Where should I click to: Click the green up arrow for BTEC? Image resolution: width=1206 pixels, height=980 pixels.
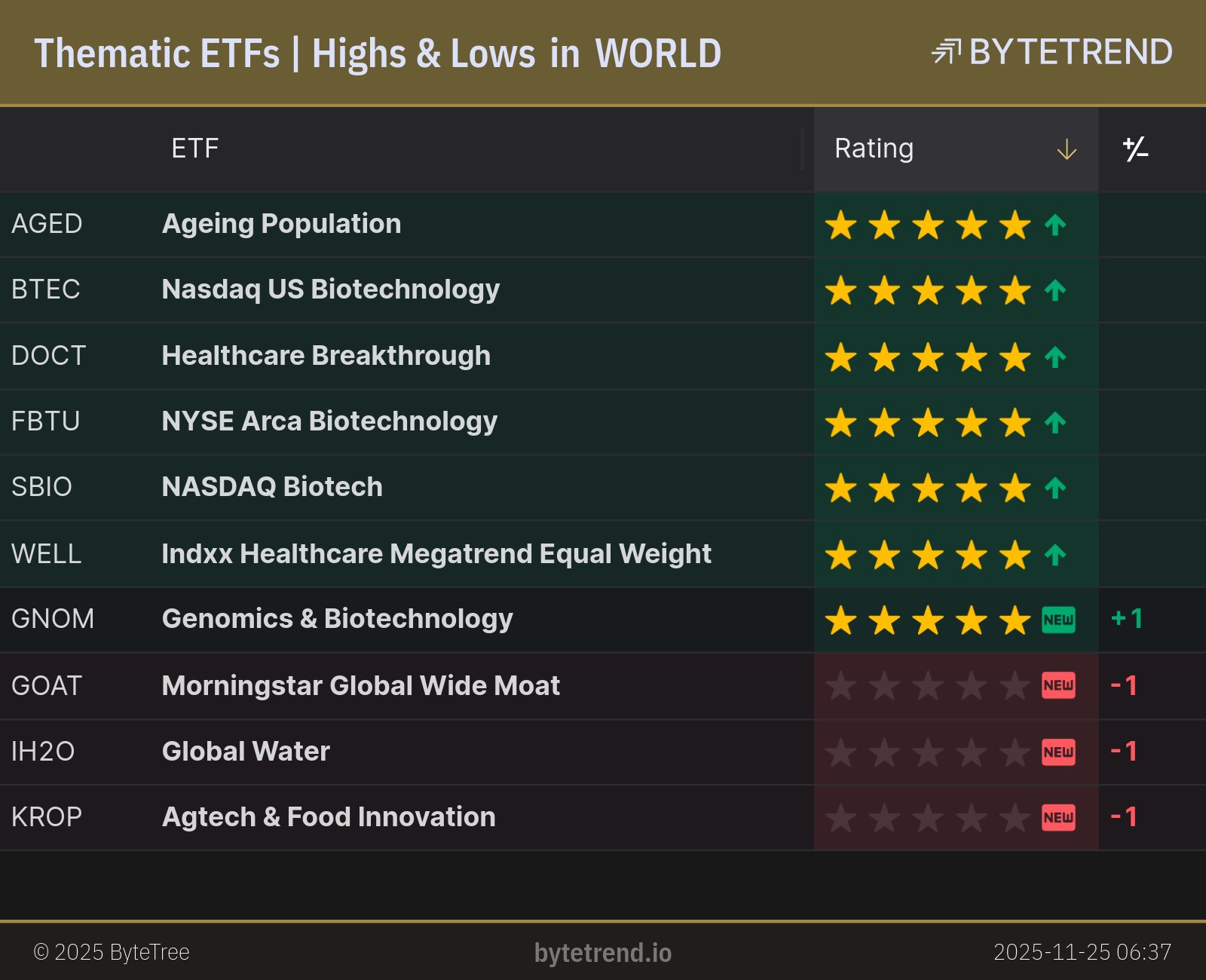(x=1055, y=290)
